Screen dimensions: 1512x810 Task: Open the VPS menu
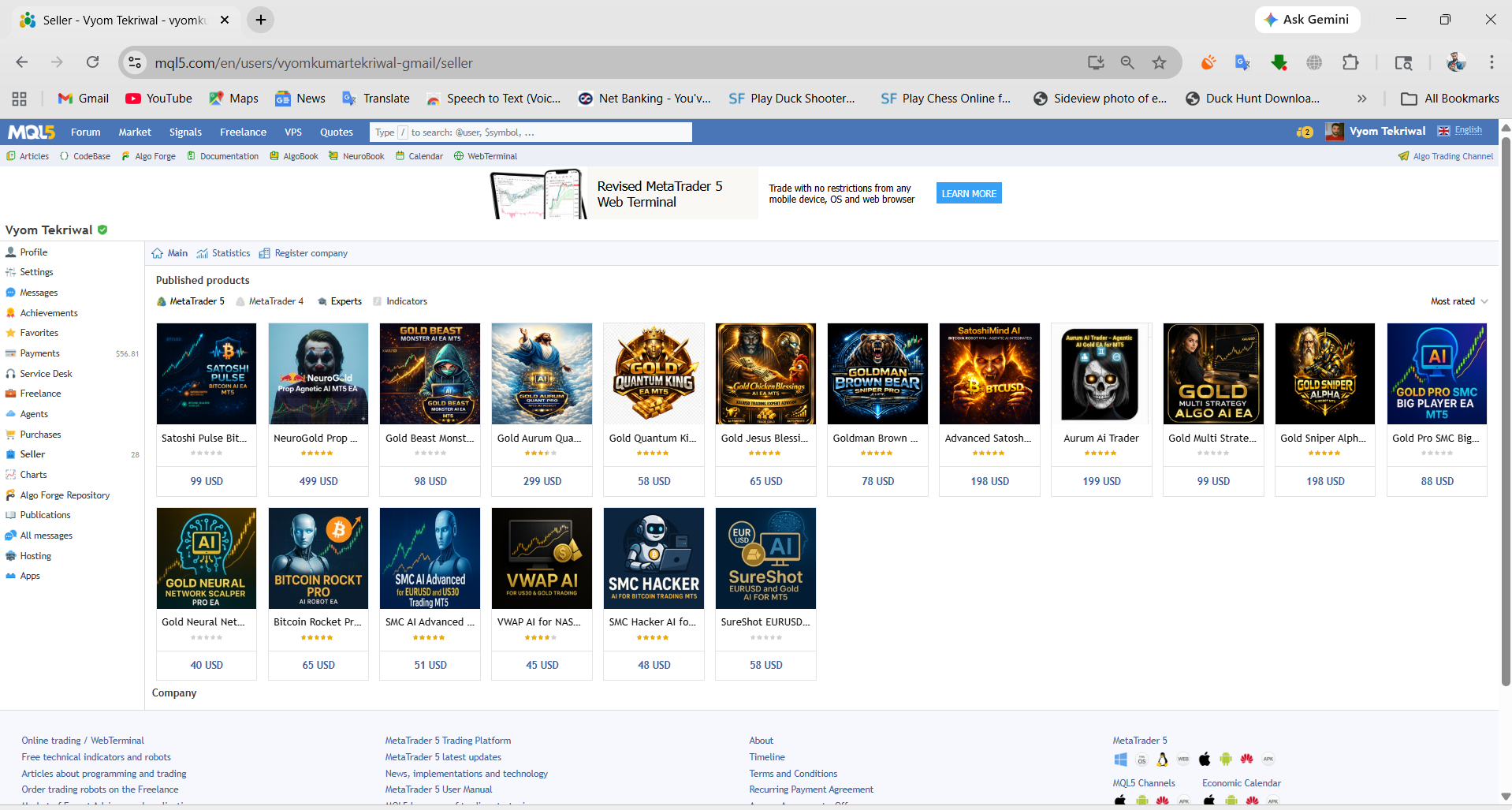pos(293,132)
